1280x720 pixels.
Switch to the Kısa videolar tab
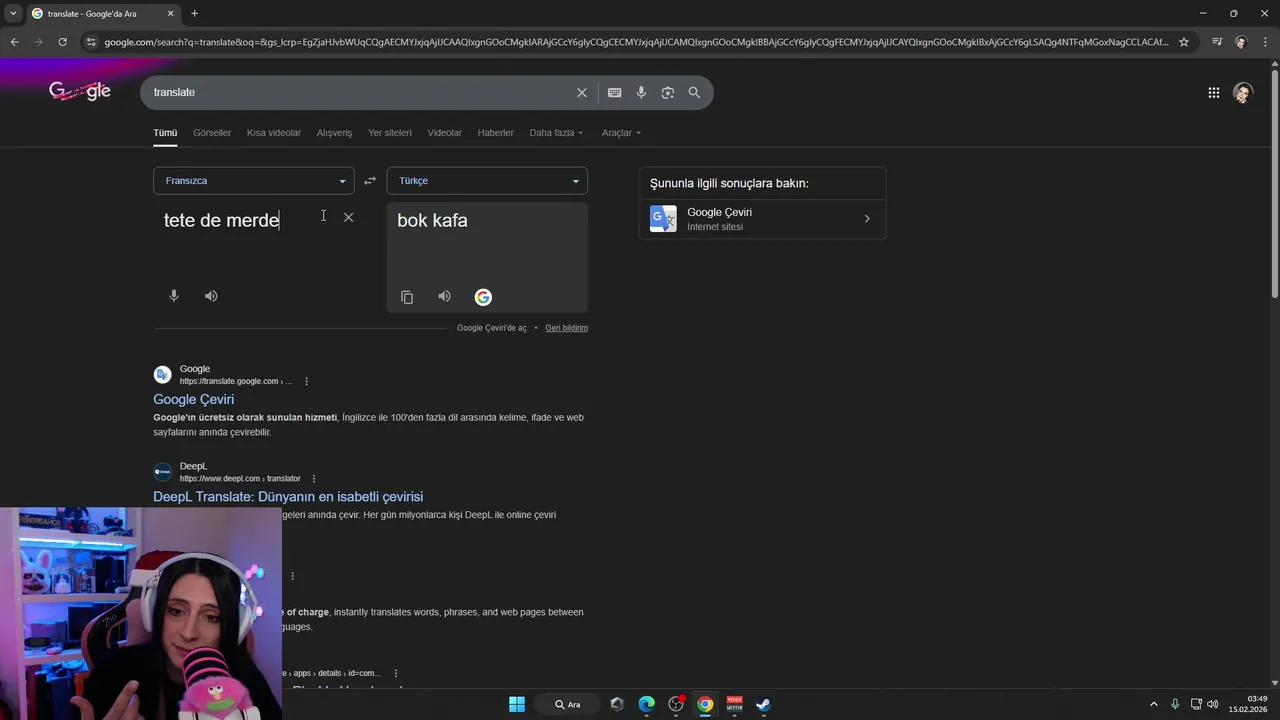[x=274, y=133]
